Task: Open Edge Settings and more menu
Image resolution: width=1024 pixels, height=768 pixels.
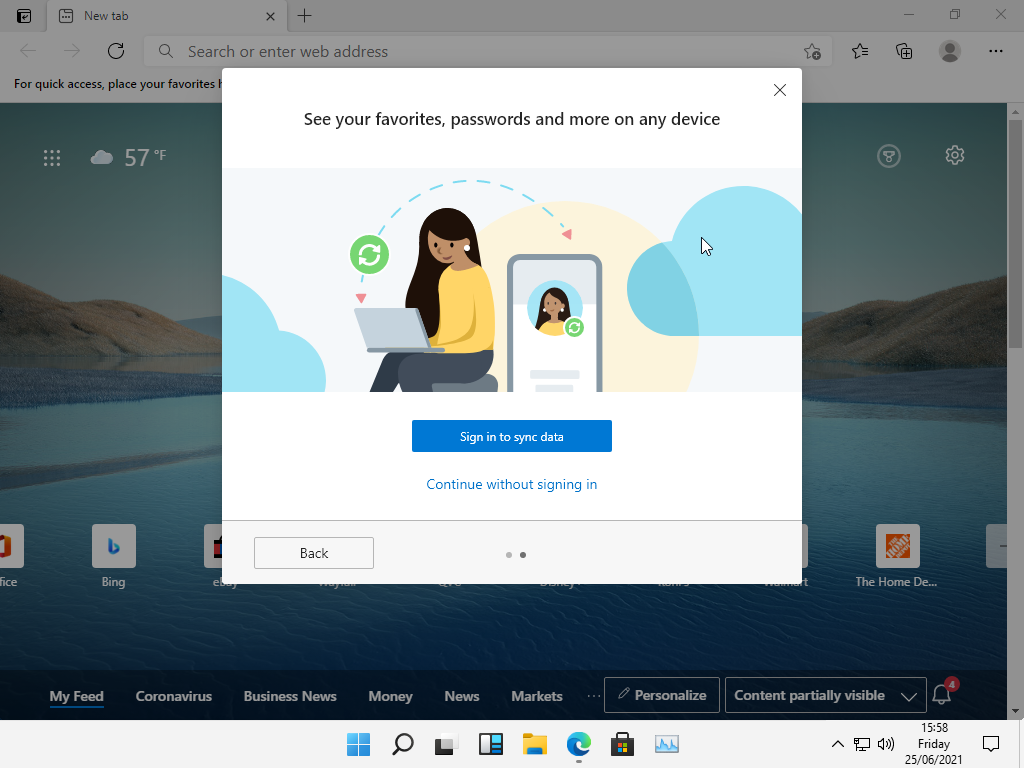Action: point(995,51)
